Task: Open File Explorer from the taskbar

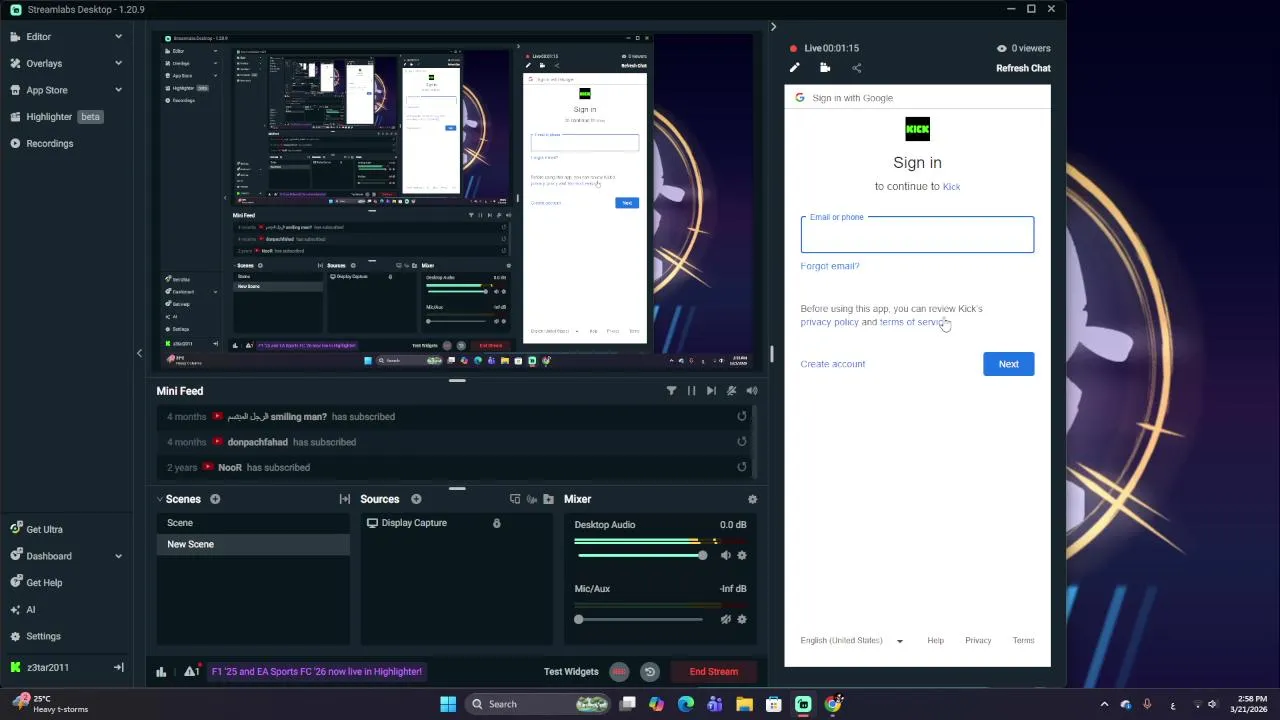Action: 744,704
